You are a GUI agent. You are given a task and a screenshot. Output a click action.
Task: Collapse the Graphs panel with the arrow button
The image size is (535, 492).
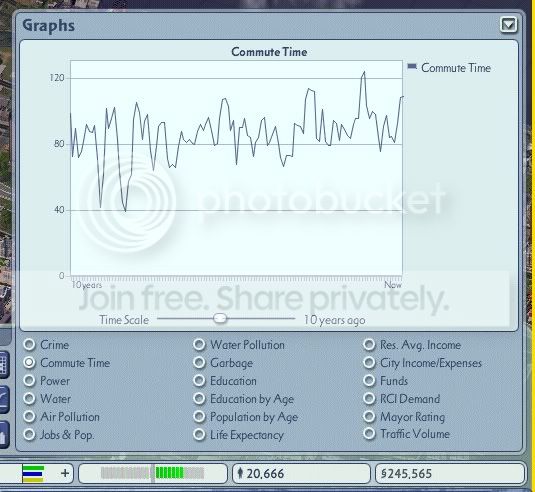coord(508,25)
